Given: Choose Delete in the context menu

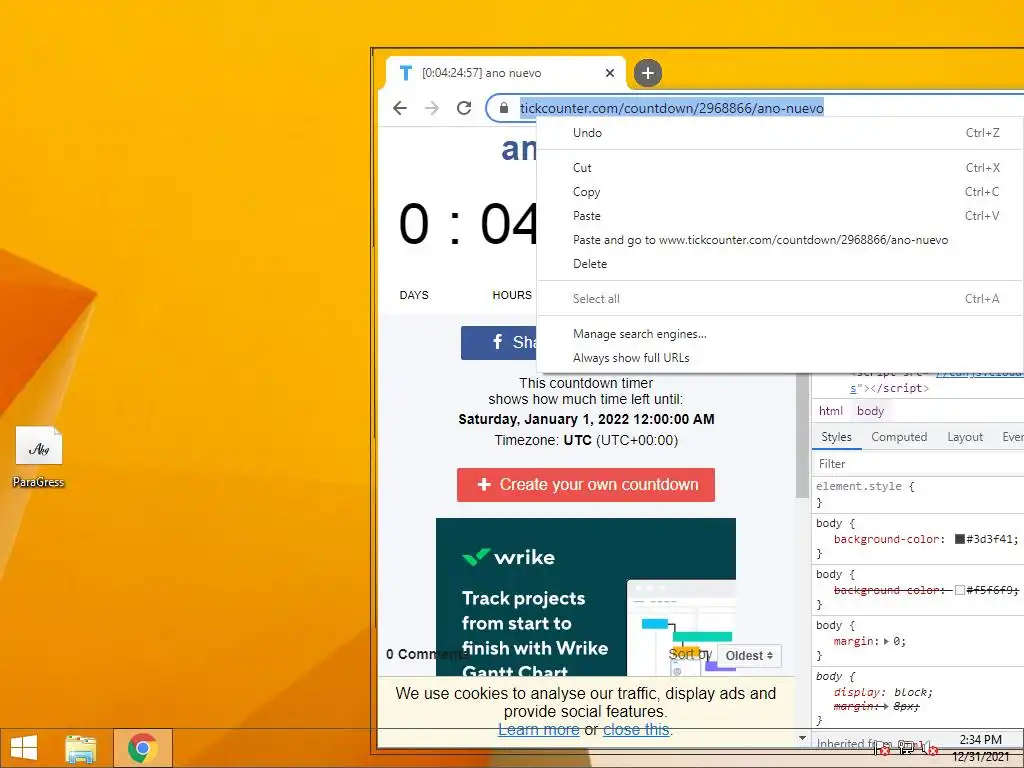Looking at the screenshot, I should [780, 264].
